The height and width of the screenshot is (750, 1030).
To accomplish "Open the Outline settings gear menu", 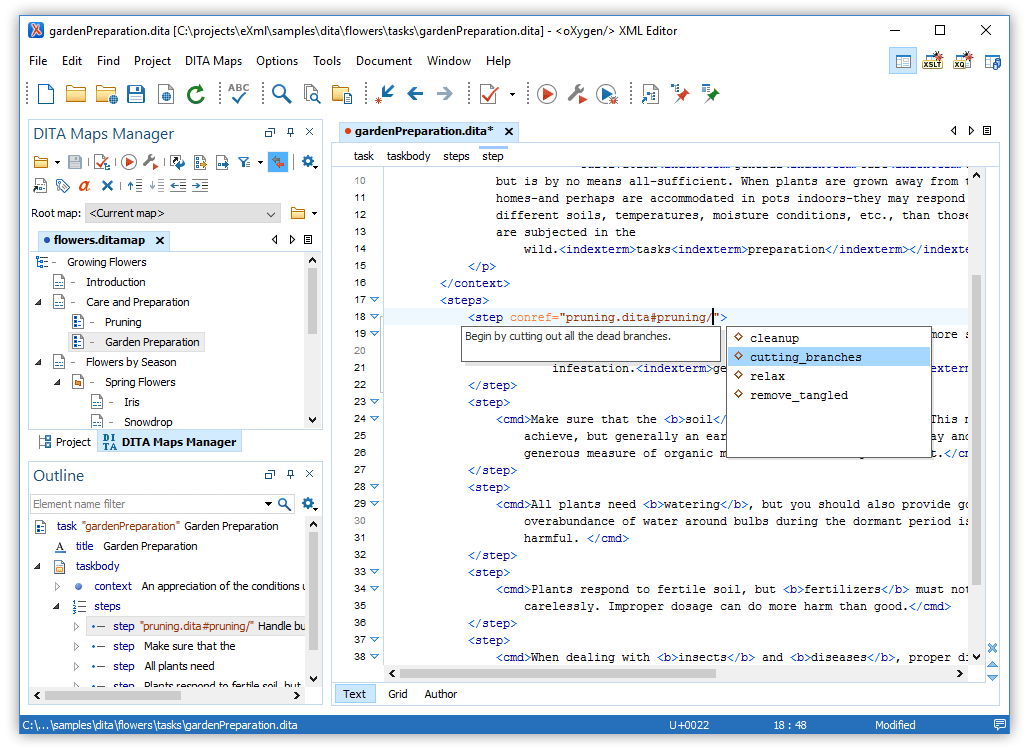I will 309,504.
